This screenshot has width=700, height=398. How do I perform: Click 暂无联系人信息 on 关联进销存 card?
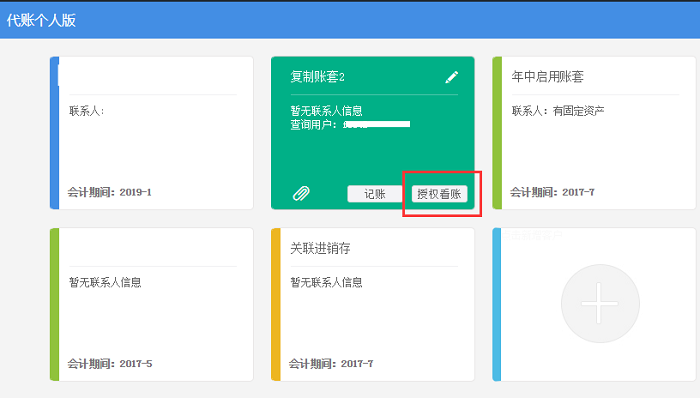tap(326, 282)
